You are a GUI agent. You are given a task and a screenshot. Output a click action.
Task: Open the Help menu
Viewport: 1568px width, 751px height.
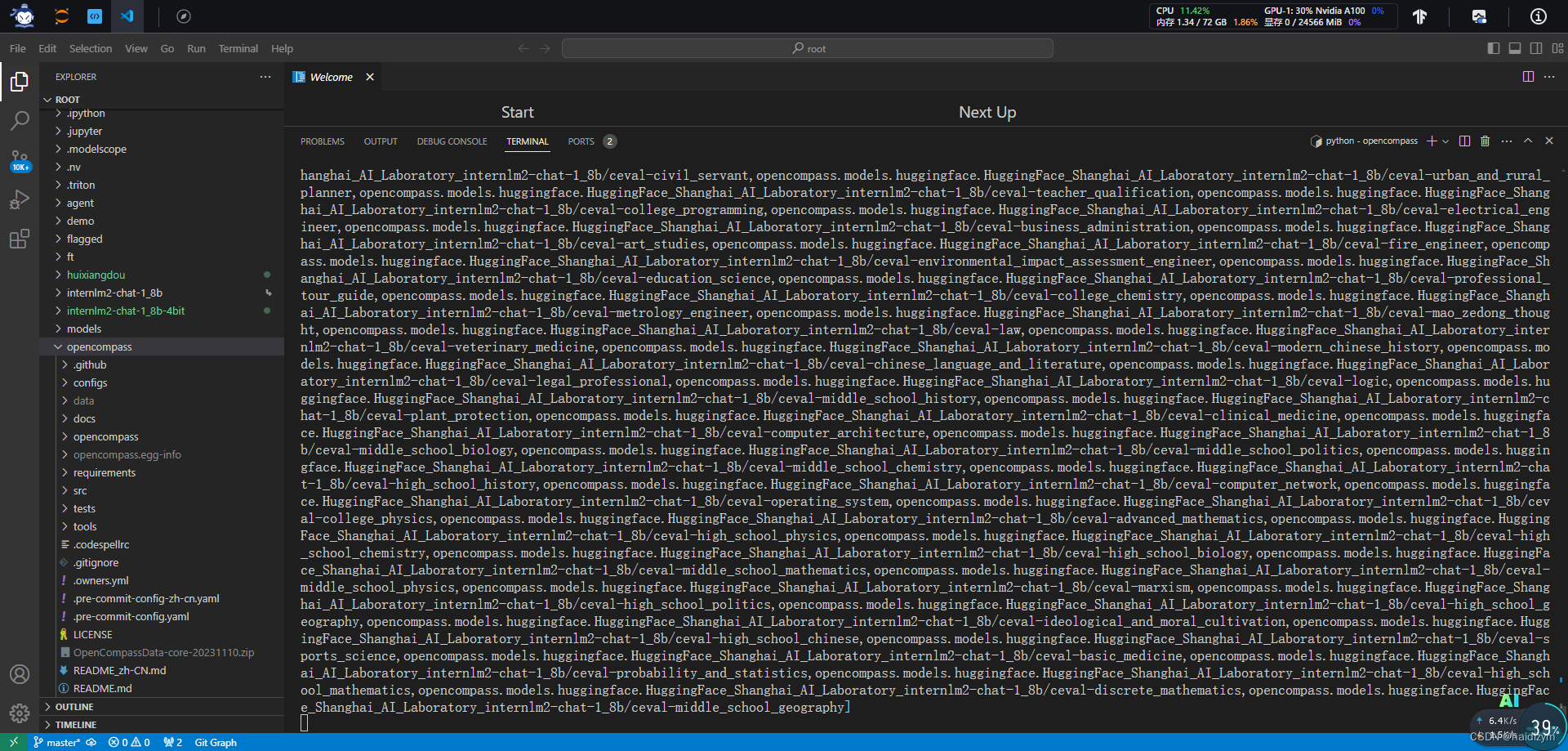tap(282, 48)
